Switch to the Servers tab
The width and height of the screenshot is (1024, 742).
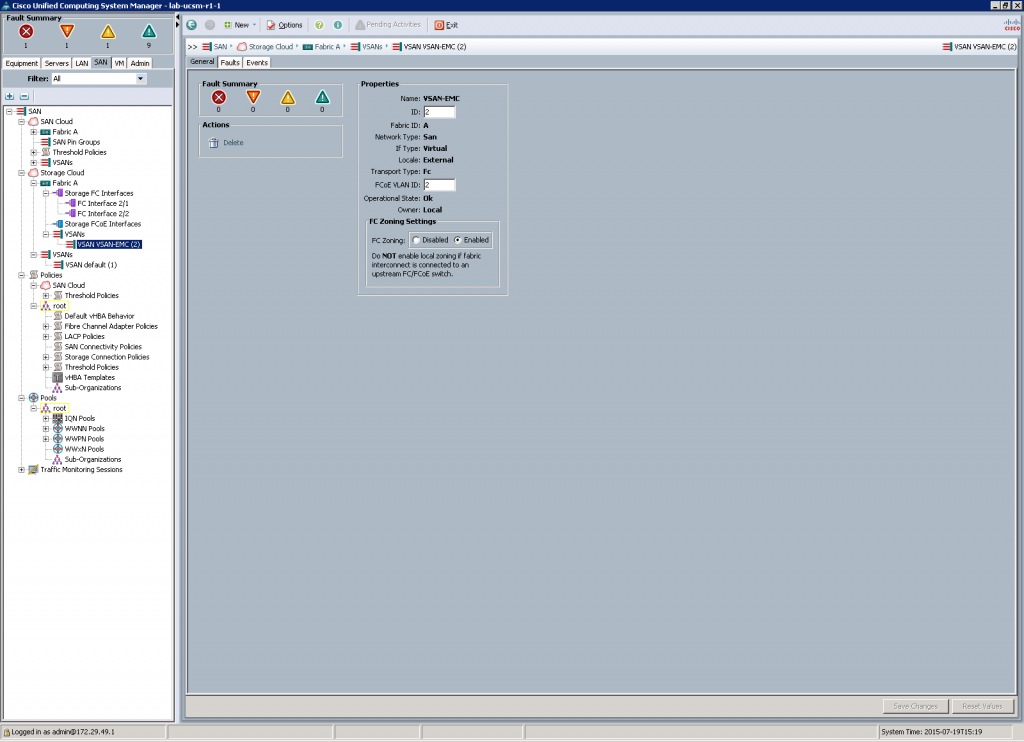point(57,63)
